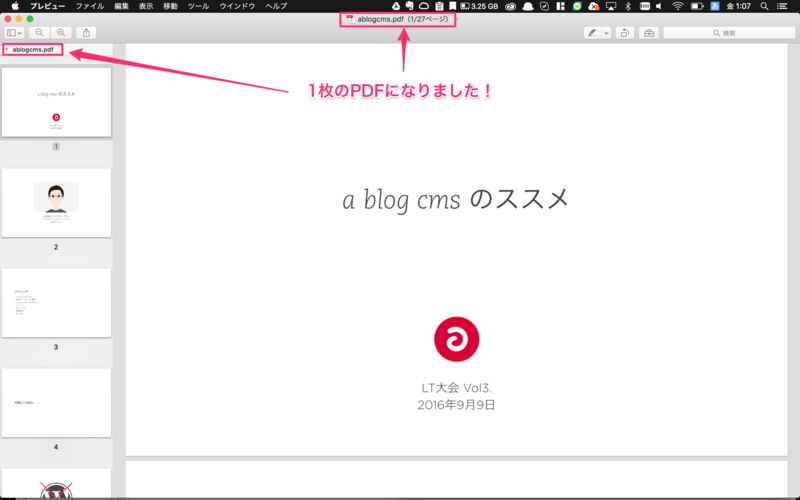800x500 pixels.
Task: Open the ファイル menu
Action: tap(90, 6)
